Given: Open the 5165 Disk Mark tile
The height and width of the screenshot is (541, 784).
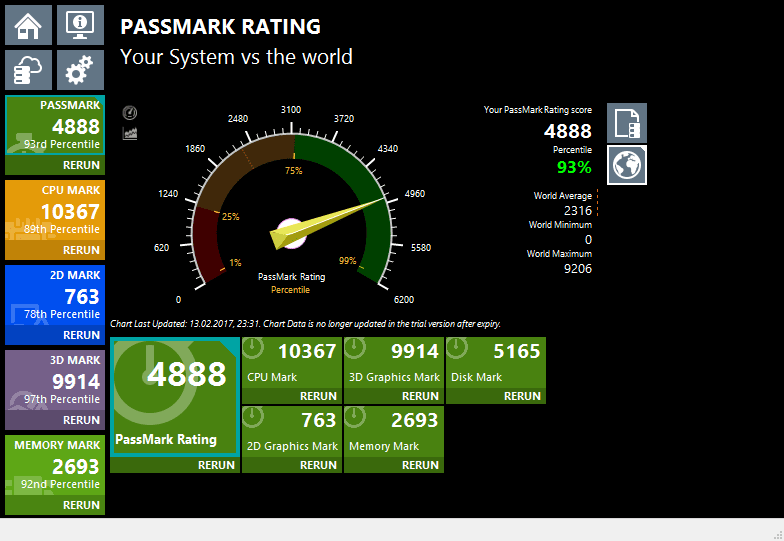Looking at the screenshot, I should click(496, 363).
